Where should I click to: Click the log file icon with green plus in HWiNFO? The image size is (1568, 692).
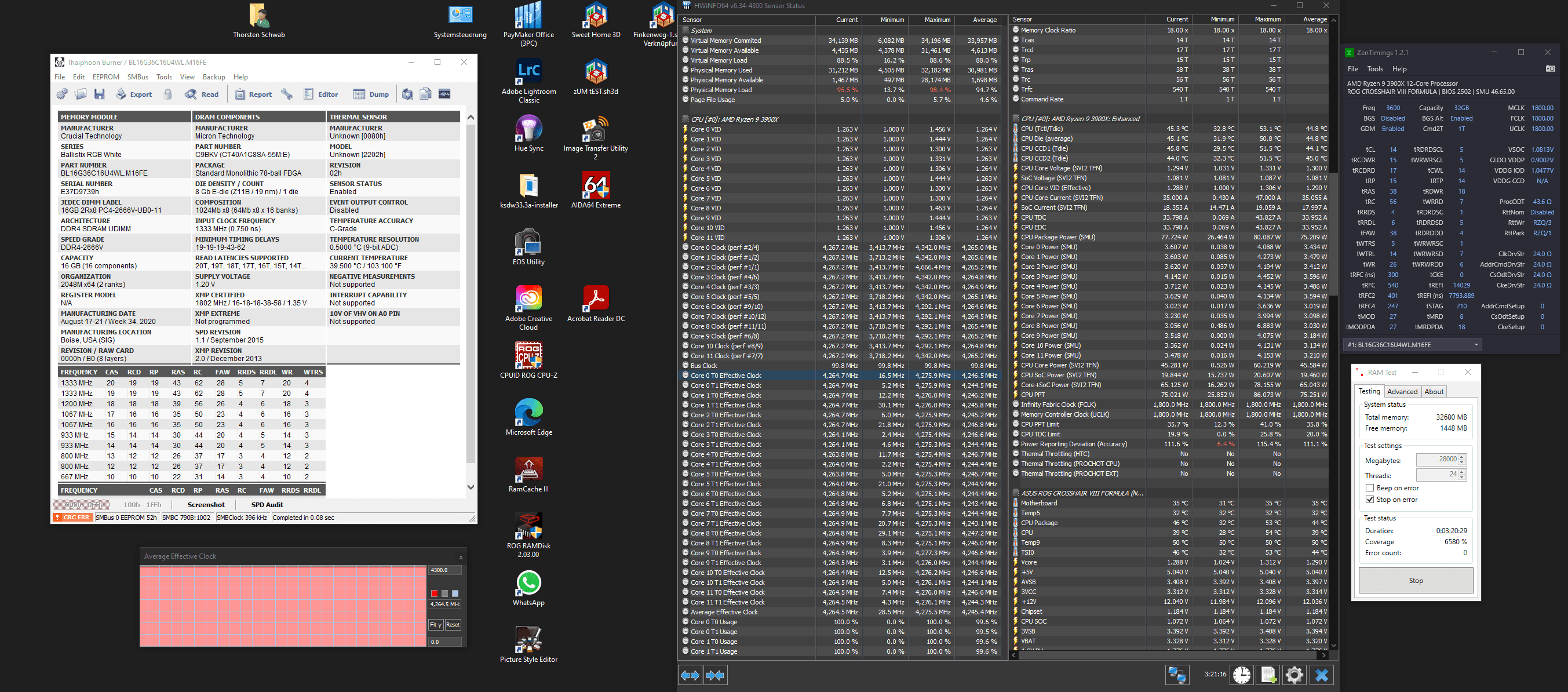[x=1268, y=675]
